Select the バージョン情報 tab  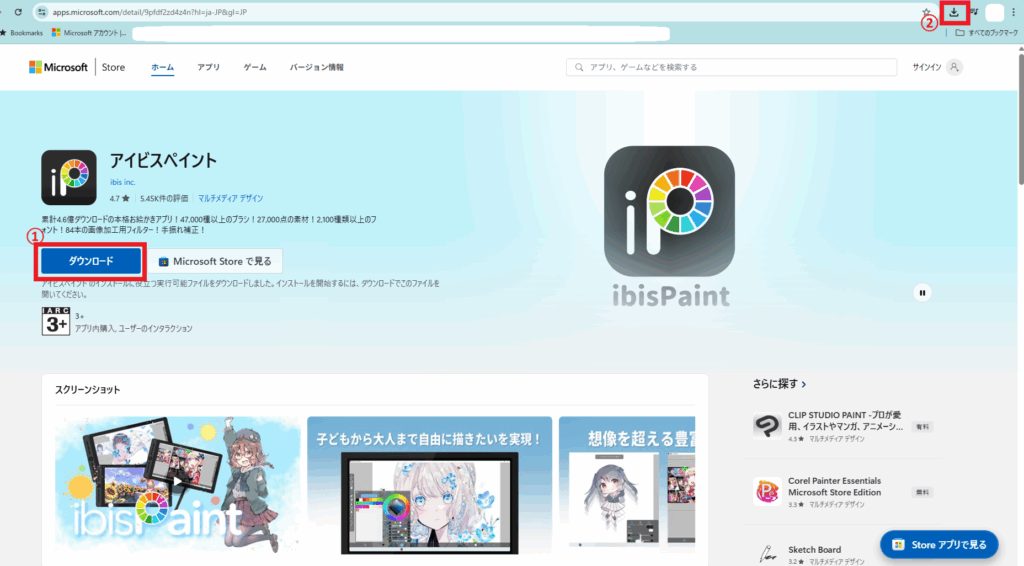pyautogui.click(x=317, y=67)
